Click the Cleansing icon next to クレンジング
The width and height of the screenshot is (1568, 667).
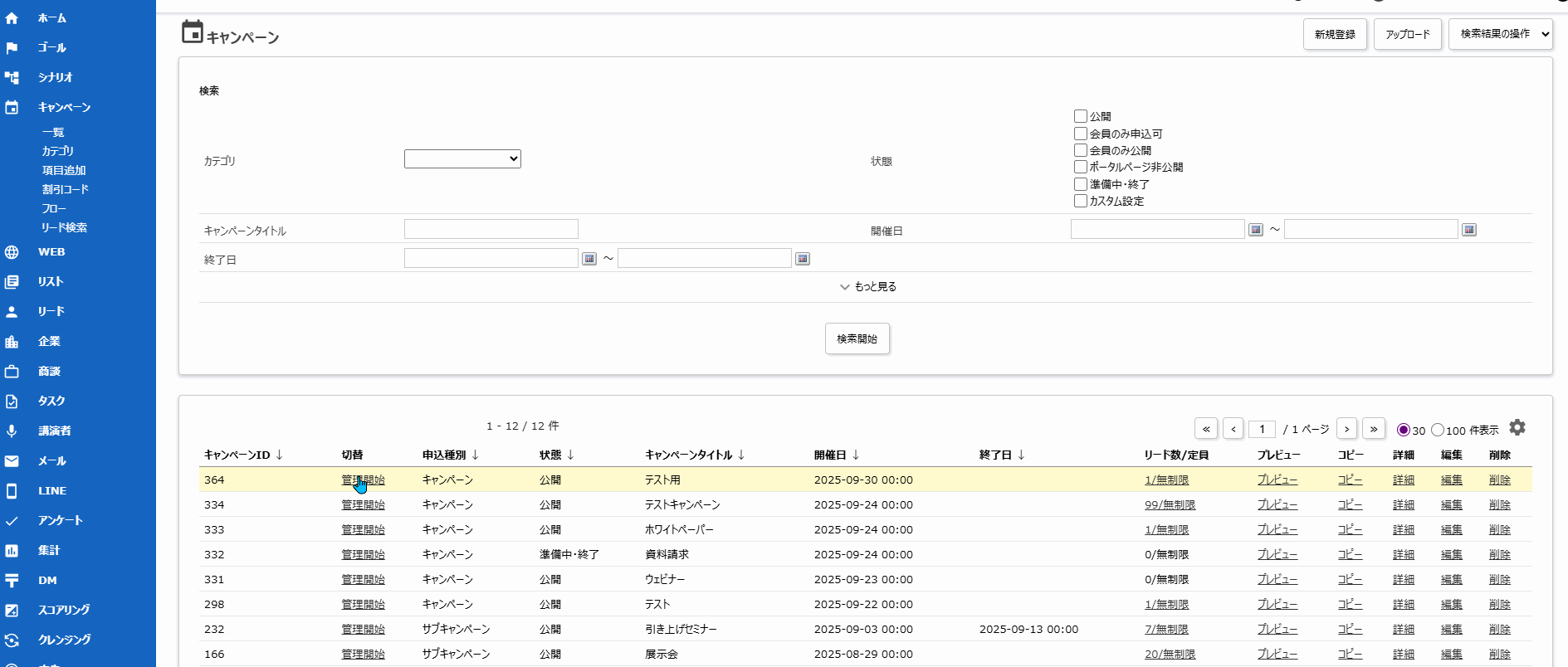[12, 640]
